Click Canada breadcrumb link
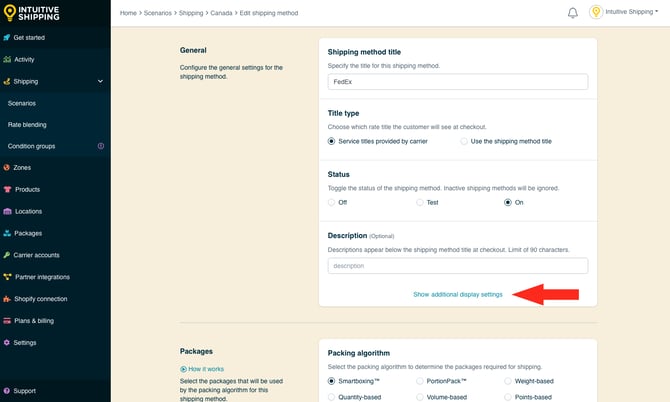Screen dimensions: 670x402 pyautogui.click(x=221, y=13)
